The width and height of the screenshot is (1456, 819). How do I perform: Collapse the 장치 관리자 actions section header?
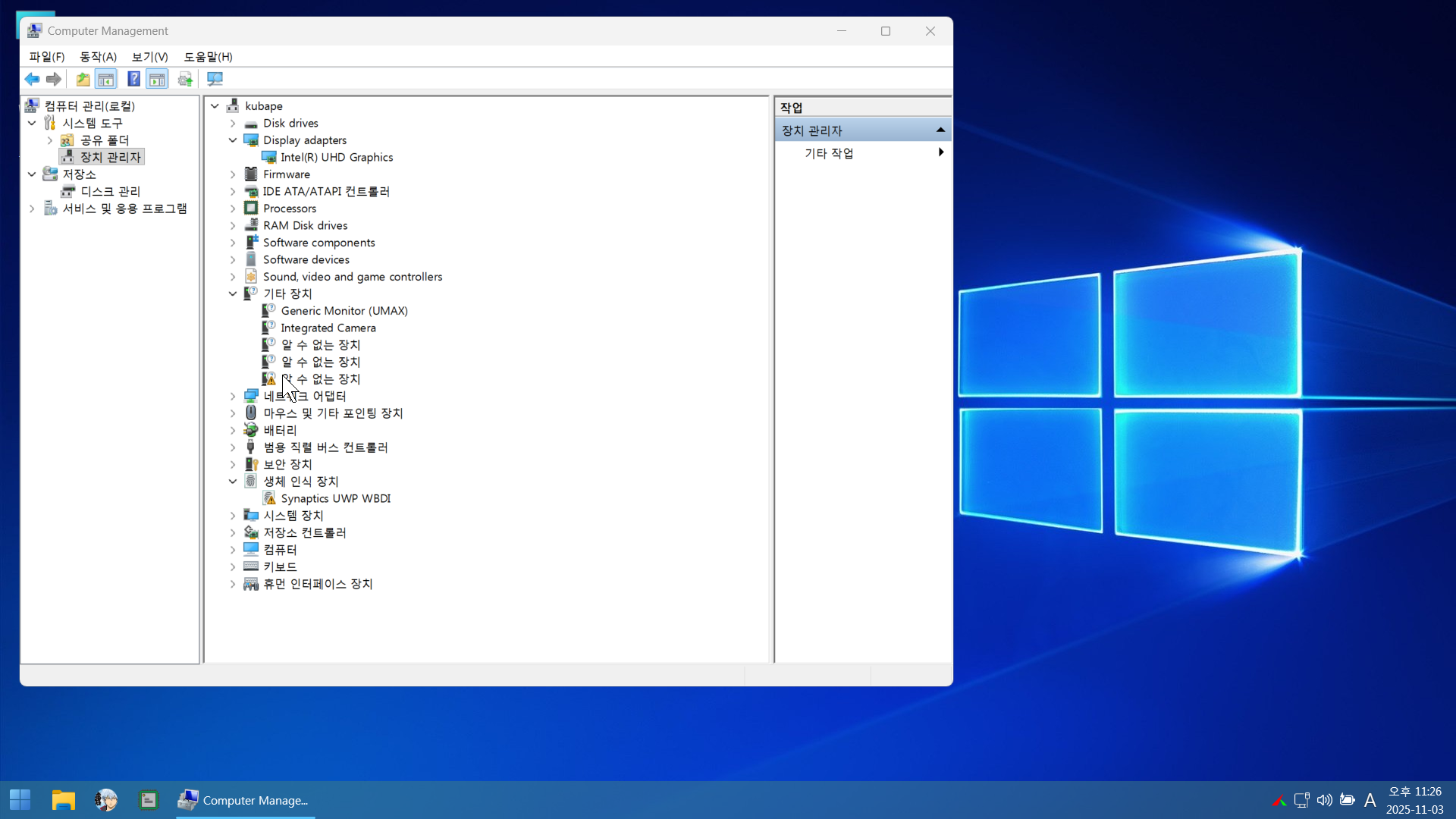(x=940, y=130)
